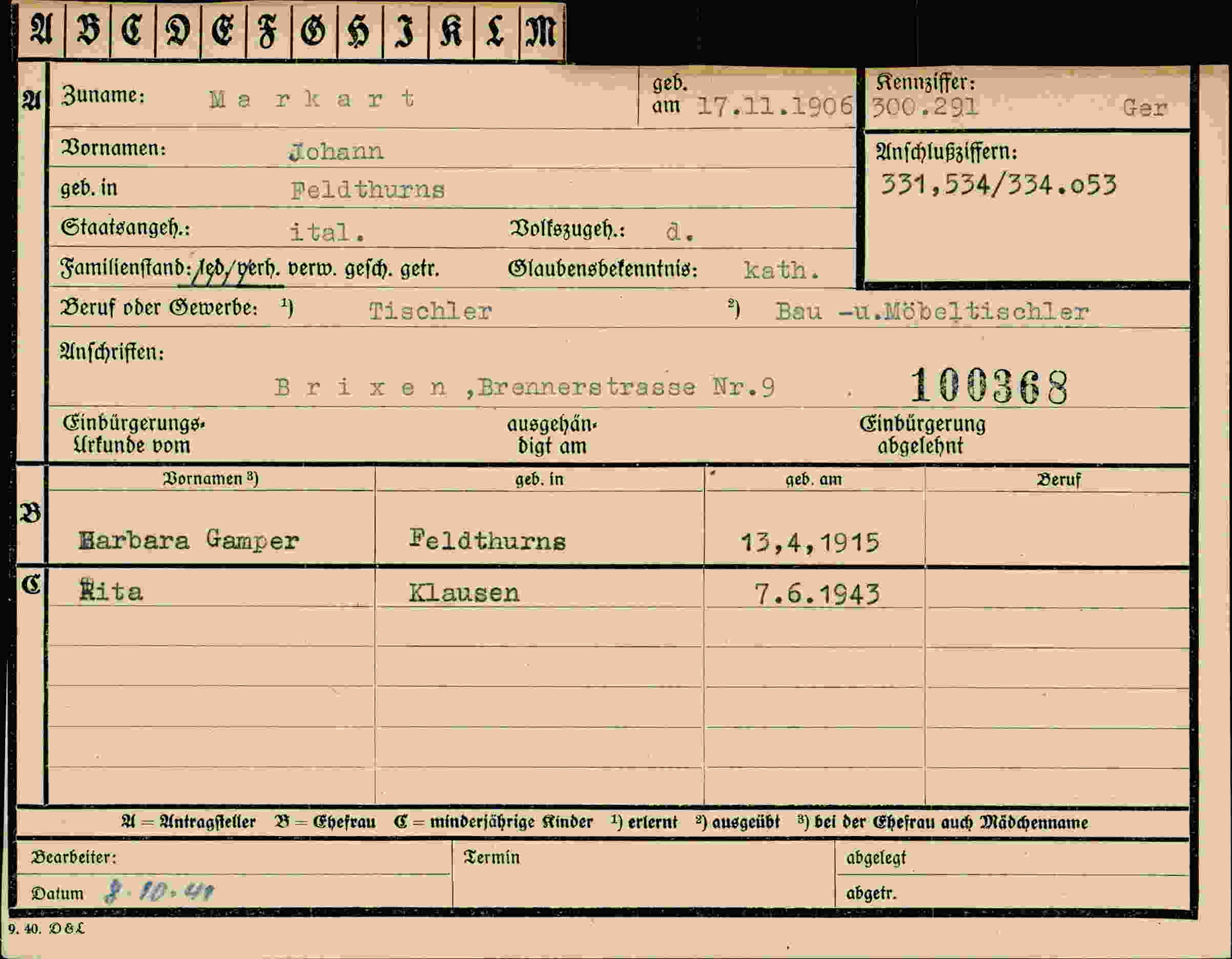This screenshot has height=959, width=1232.
Task: Click the 'Vornamen 3)' column header
Action: 211,478
